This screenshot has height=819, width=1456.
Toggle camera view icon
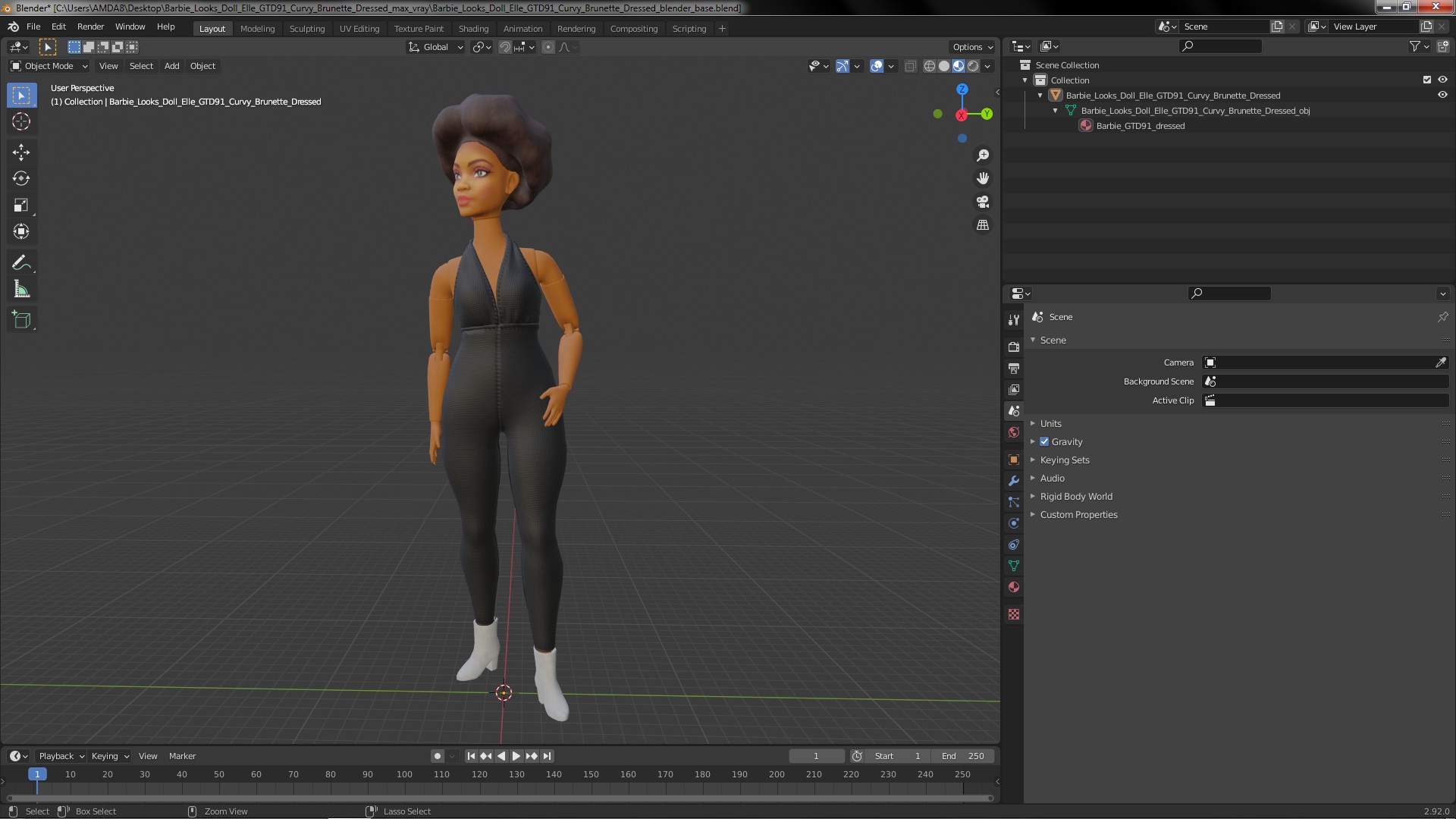coord(983,202)
